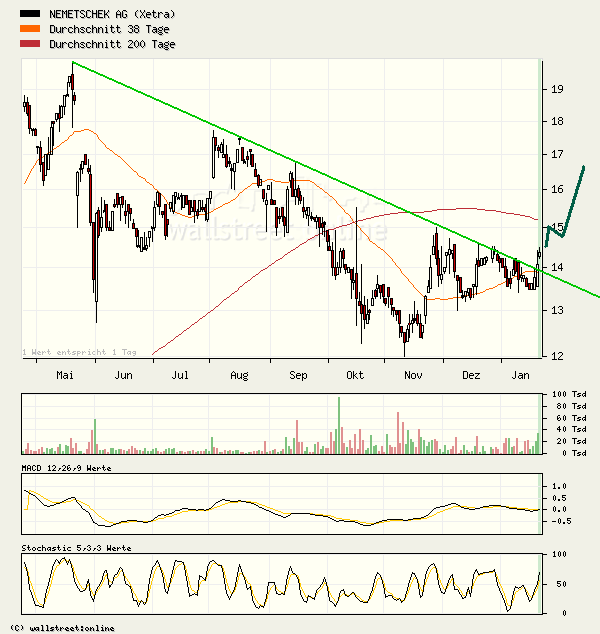Viewport: 600px width, 634px height.
Task: Click the 'Dez' month label on time axis
Action: click(x=470, y=375)
